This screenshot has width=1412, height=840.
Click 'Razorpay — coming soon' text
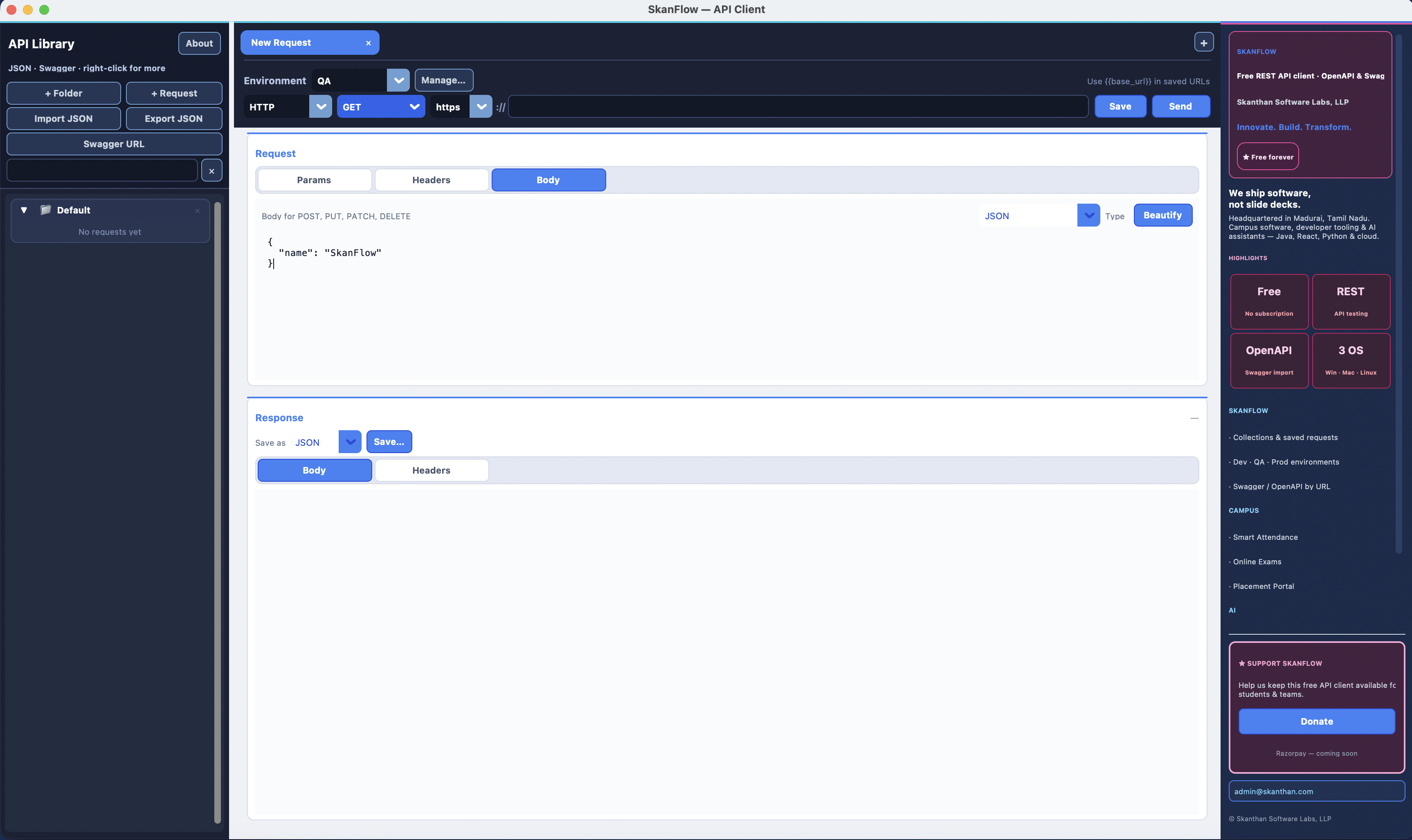tap(1316, 753)
